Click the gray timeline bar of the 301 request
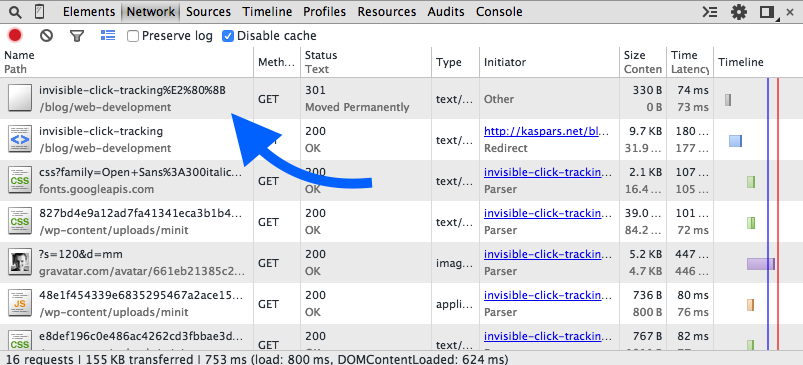Screen dimensions: 803x365 pos(728,100)
